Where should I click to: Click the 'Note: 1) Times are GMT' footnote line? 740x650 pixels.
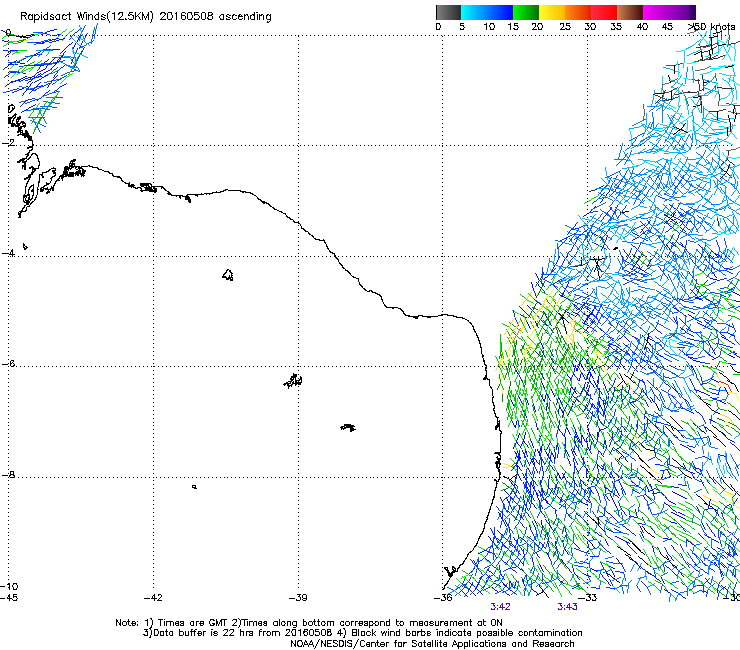(x=309, y=623)
